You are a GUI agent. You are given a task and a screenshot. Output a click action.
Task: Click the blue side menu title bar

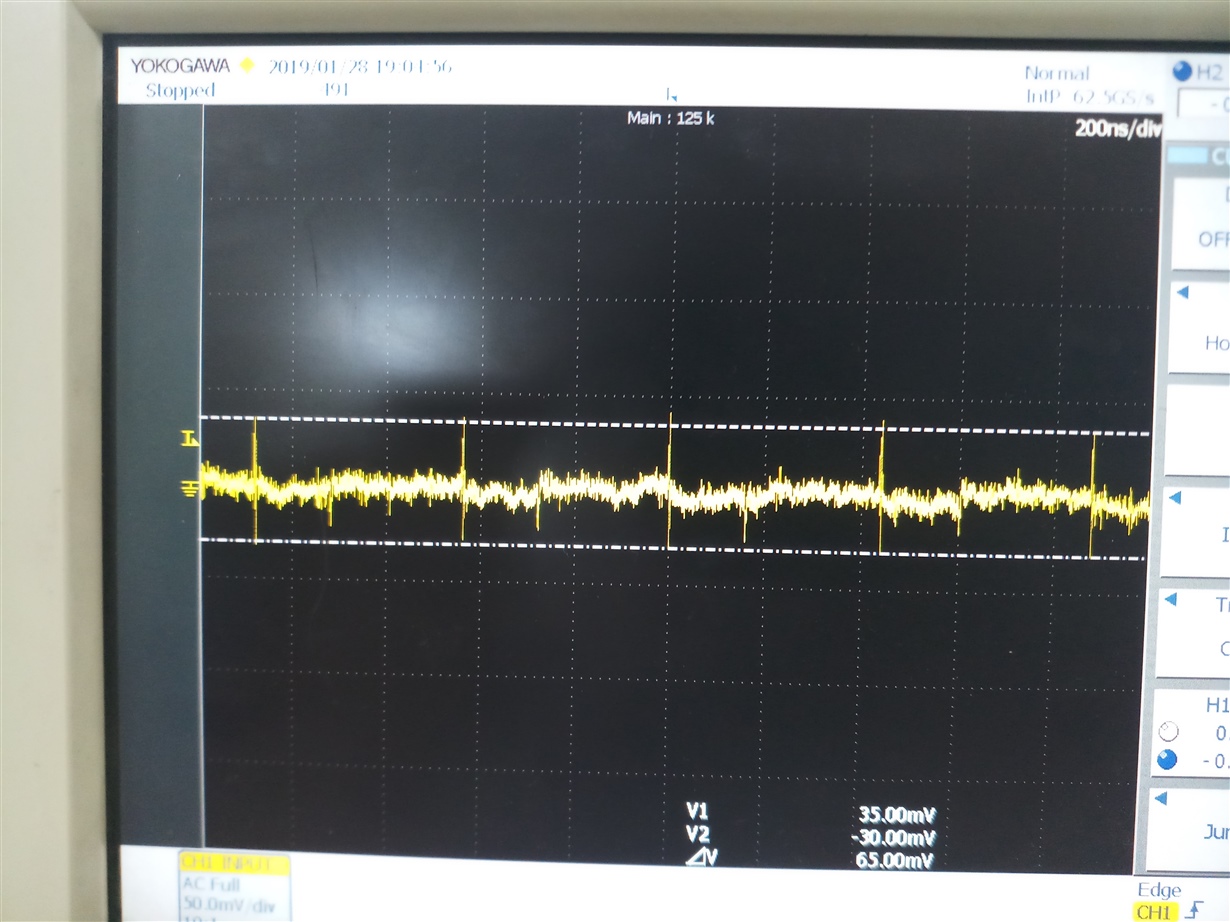click(1198, 156)
